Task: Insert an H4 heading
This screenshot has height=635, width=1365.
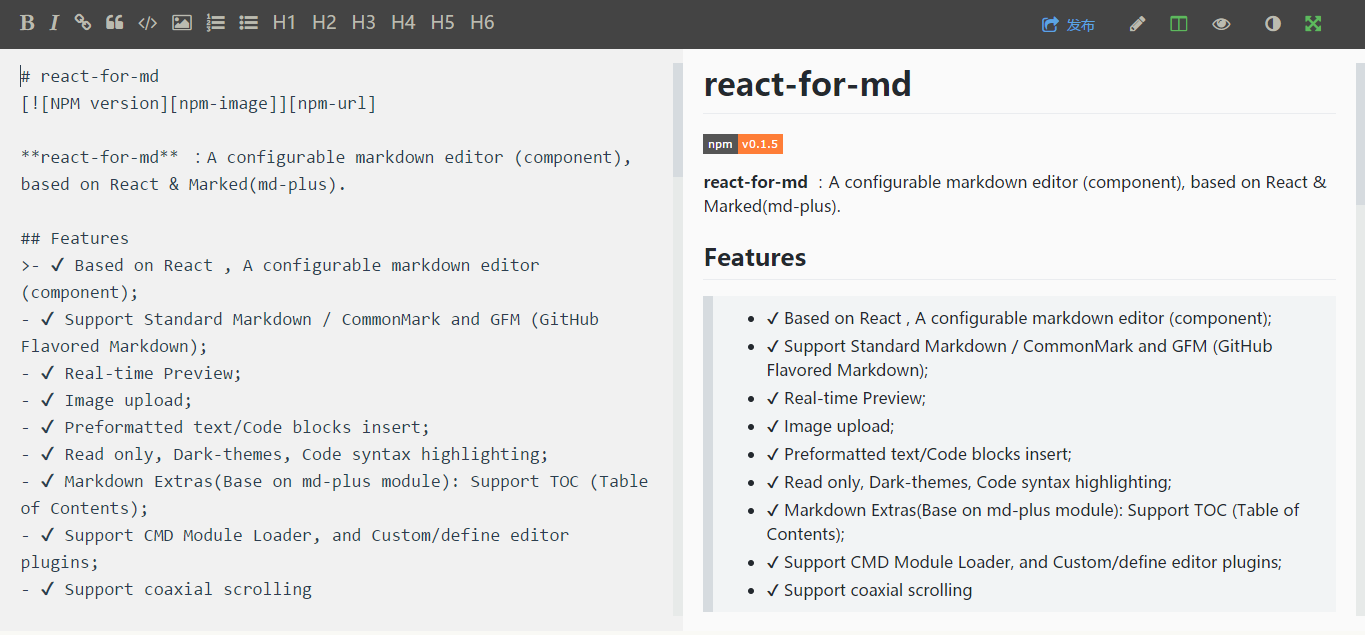Action: point(403,22)
